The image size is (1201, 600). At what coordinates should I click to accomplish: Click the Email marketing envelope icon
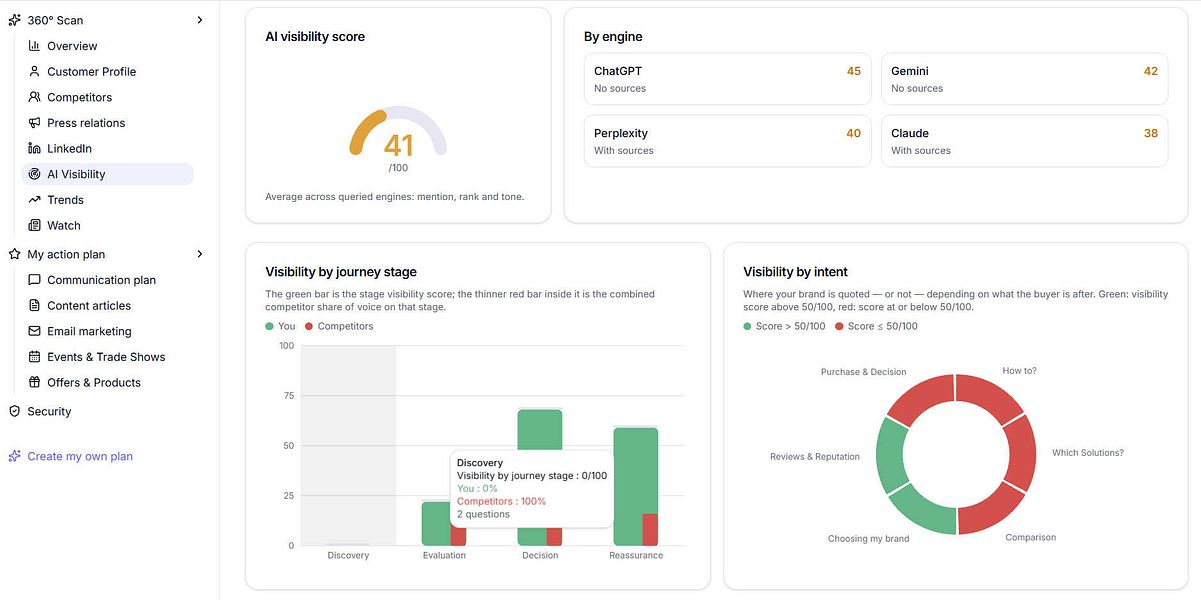34,331
